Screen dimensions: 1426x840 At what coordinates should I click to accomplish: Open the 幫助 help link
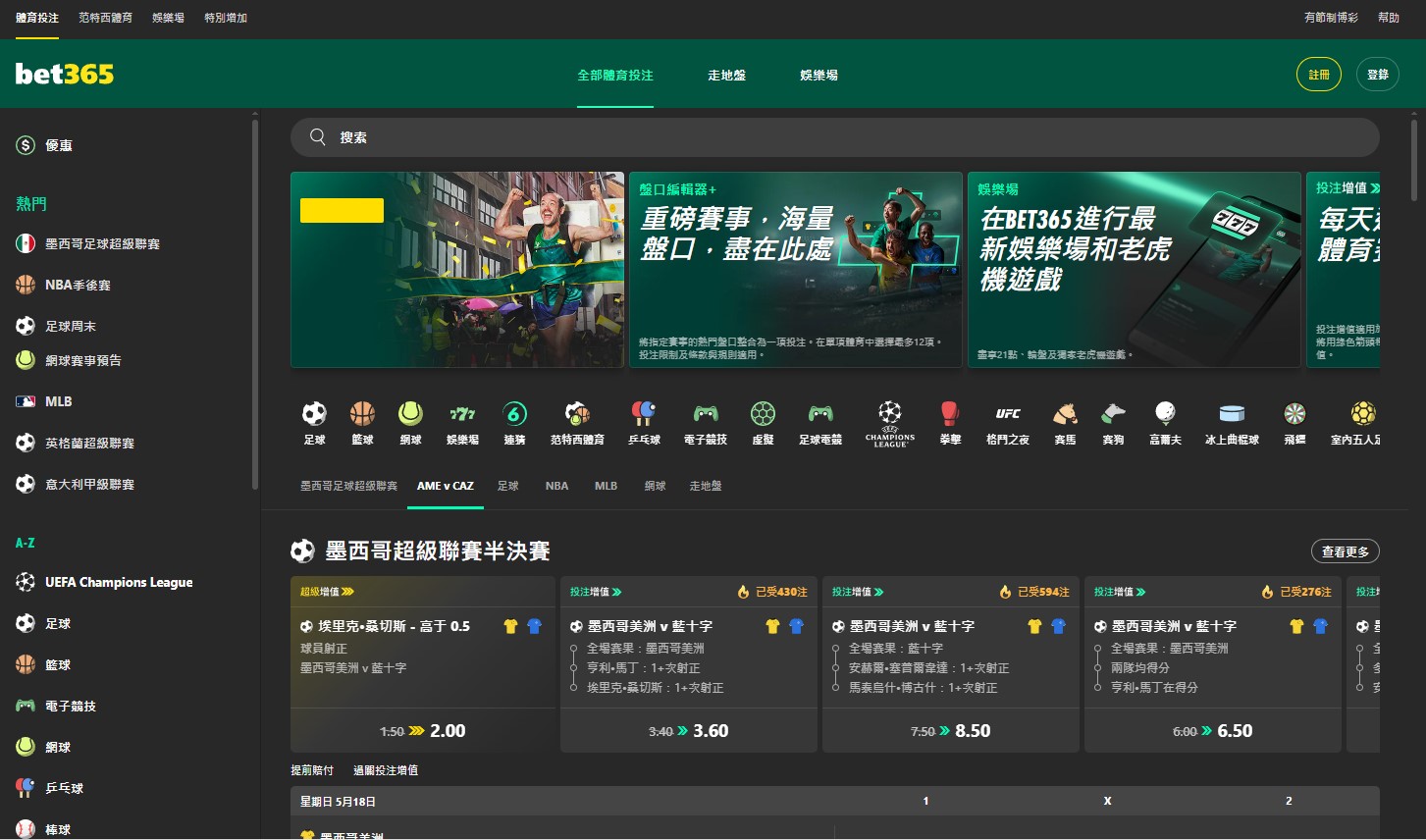click(x=1389, y=18)
